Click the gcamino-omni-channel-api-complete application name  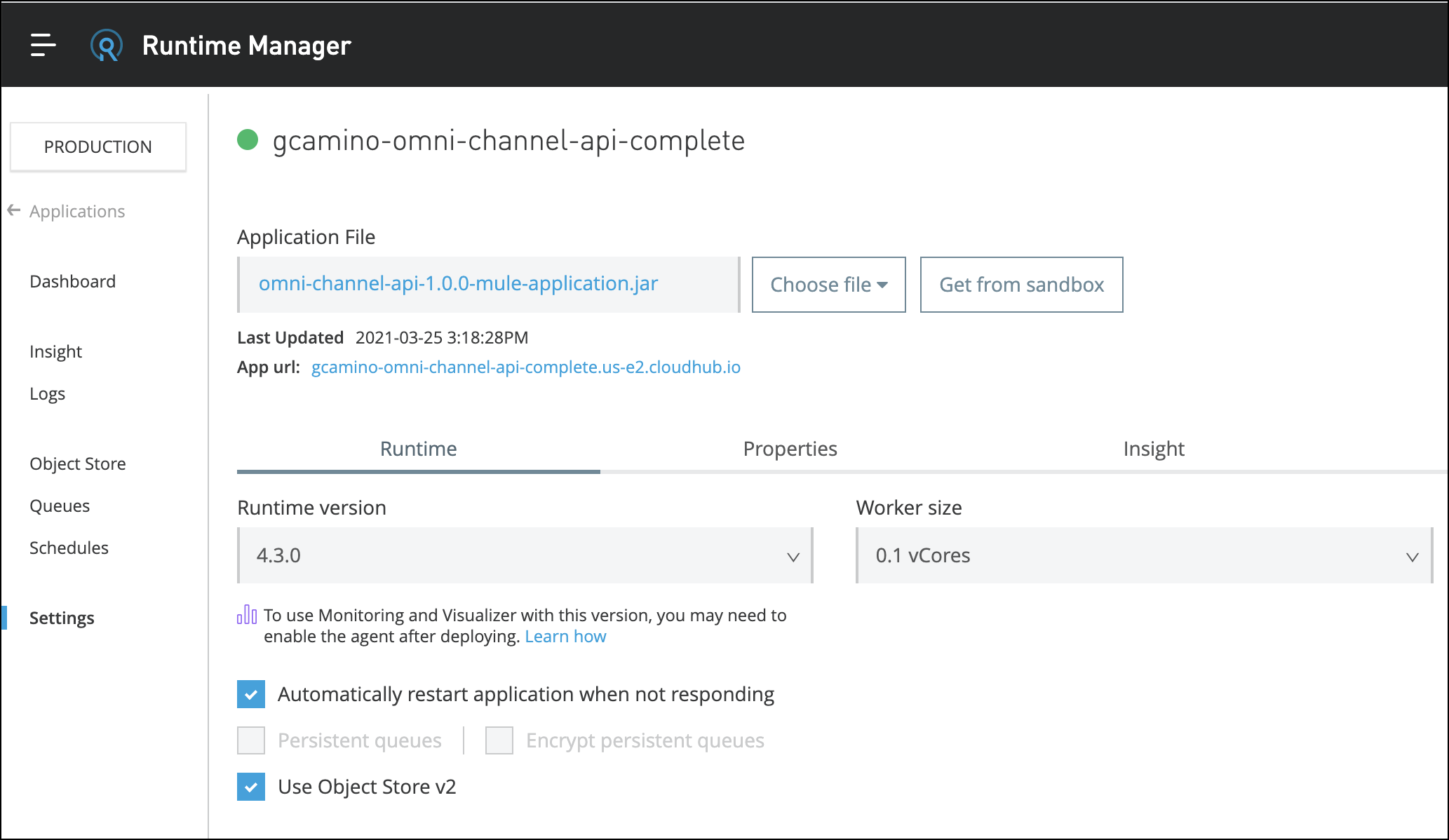(x=508, y=140)
